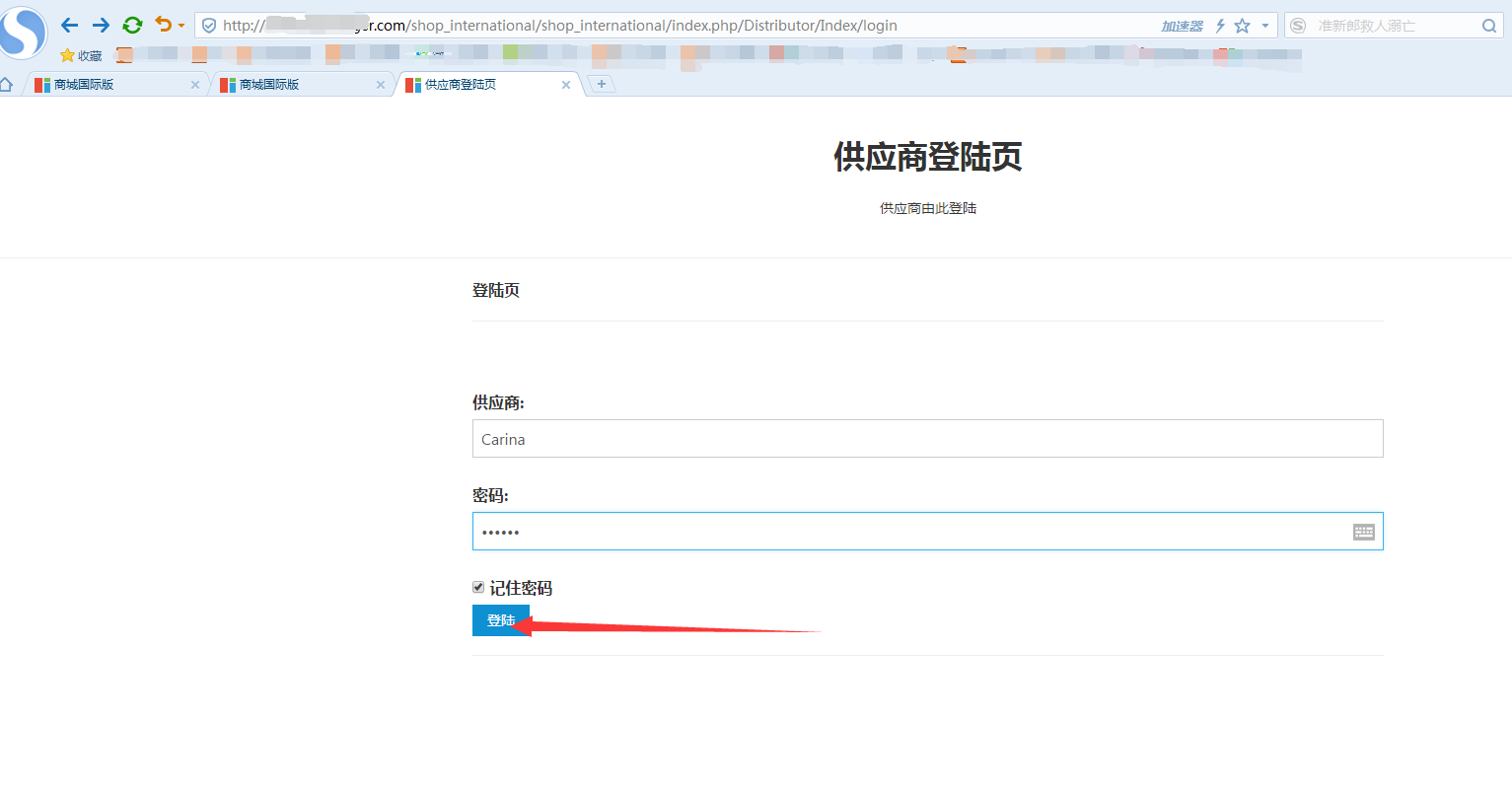Click the 密码: field label

(x=490, y=495)
